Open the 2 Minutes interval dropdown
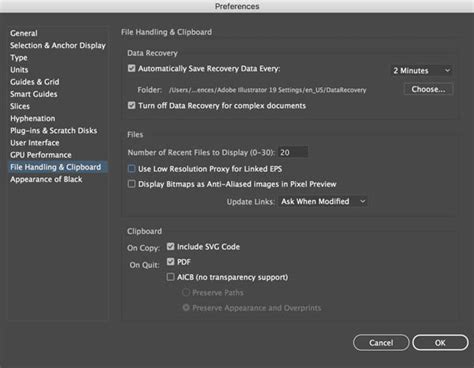The width and height of the screenshot is (474, 368). (x=422, y=71)
